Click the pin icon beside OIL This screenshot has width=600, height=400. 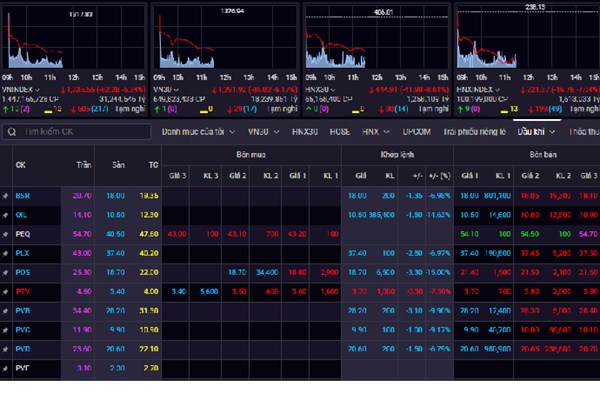(x=5, y=215)
